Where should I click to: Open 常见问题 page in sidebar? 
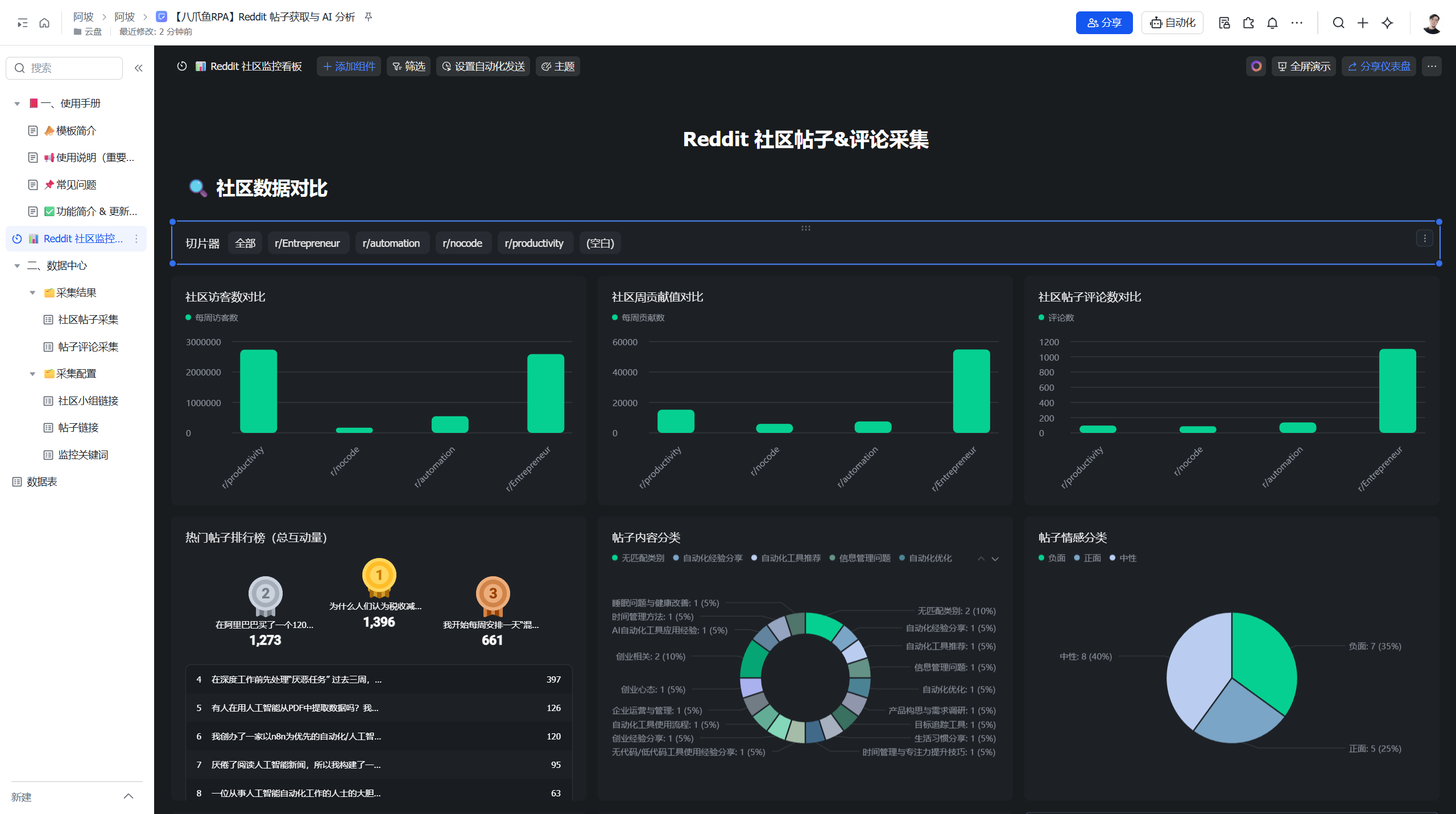coord(76,185)
